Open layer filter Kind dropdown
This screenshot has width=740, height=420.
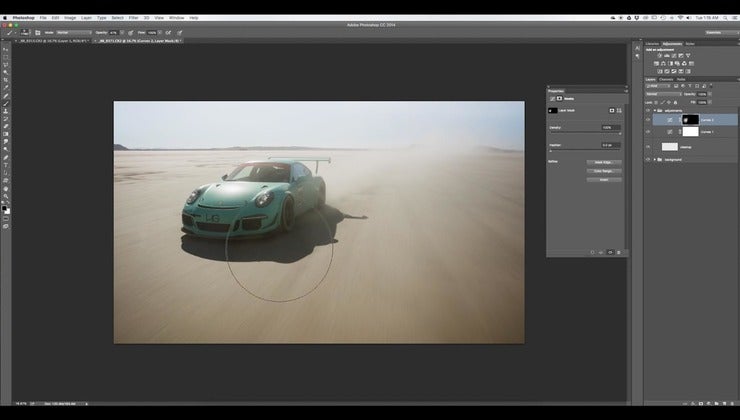tap(658, 86)
